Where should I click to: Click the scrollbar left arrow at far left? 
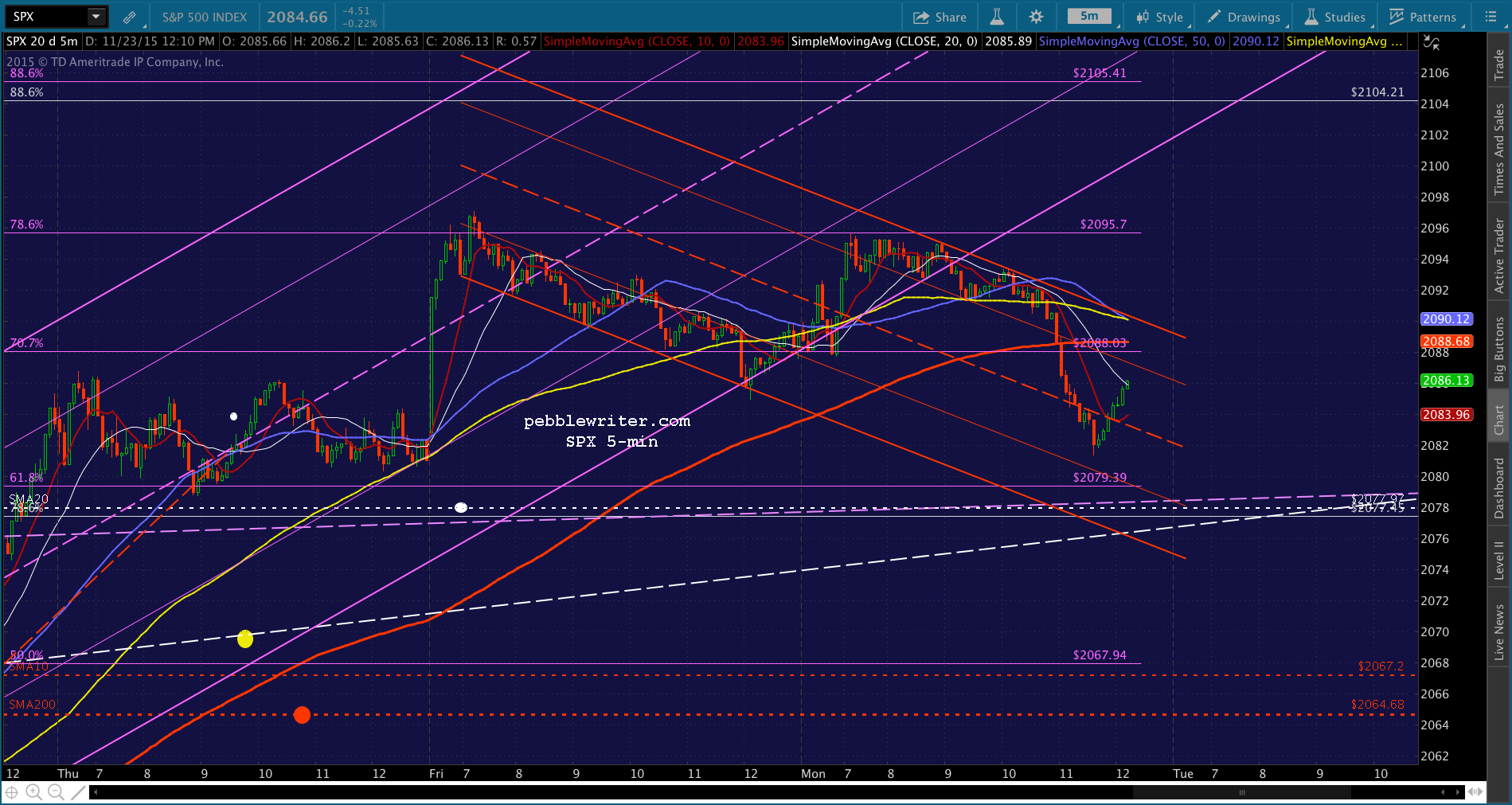coord(96,792)
